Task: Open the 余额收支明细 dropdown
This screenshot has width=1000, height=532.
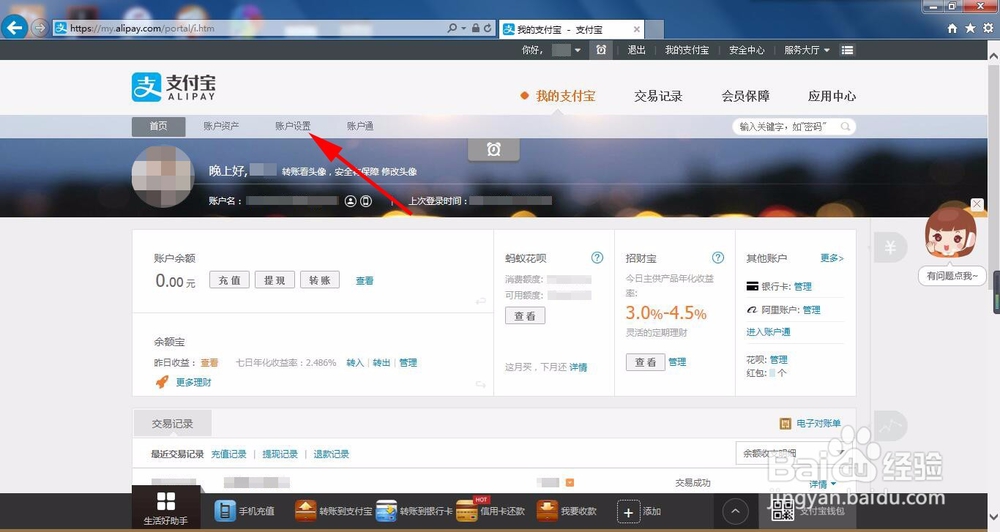Action: 791,453
